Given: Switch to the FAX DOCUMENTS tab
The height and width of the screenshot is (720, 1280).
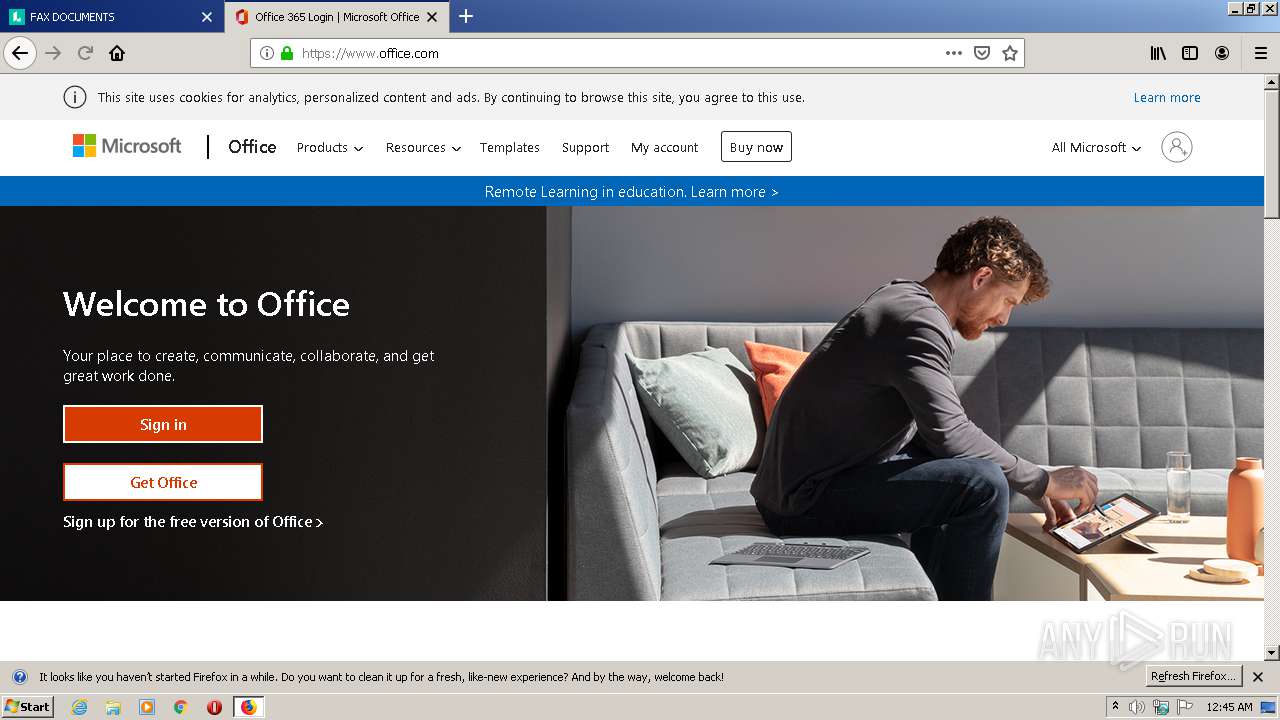Looking at the screenshot, I should (x=110, y=17).
